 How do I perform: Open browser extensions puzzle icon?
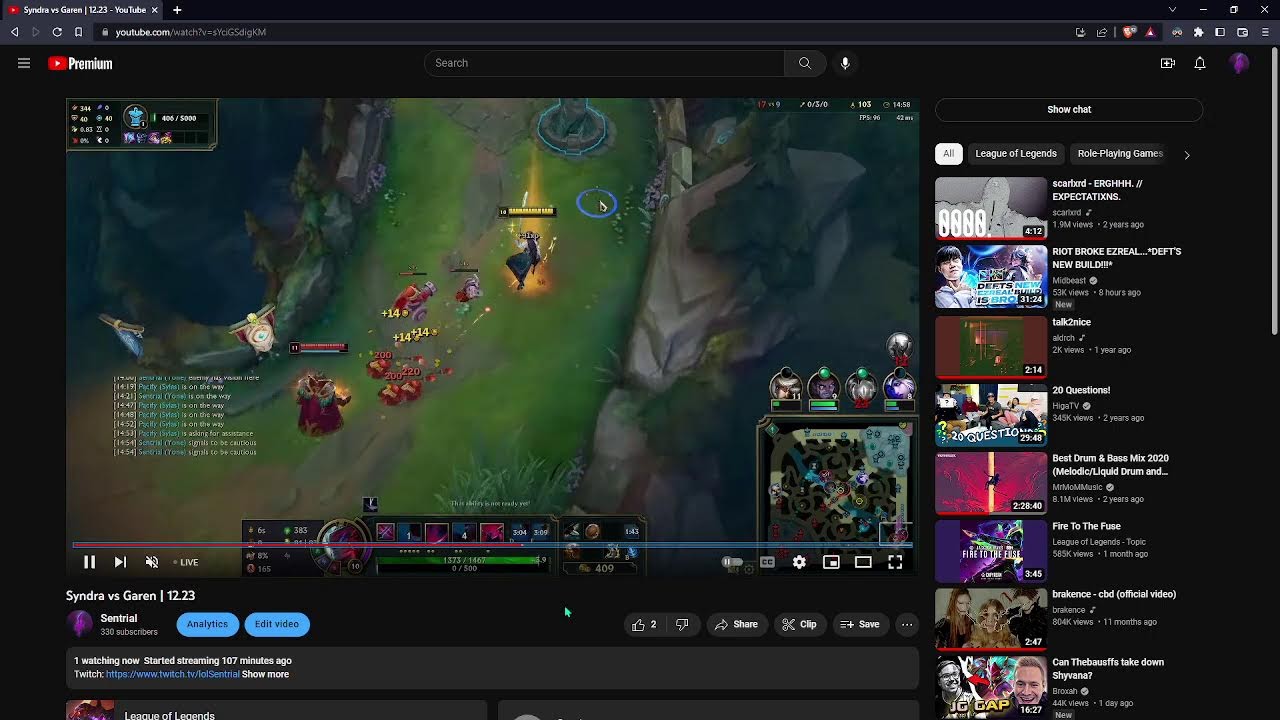[x=1199, y=32]
